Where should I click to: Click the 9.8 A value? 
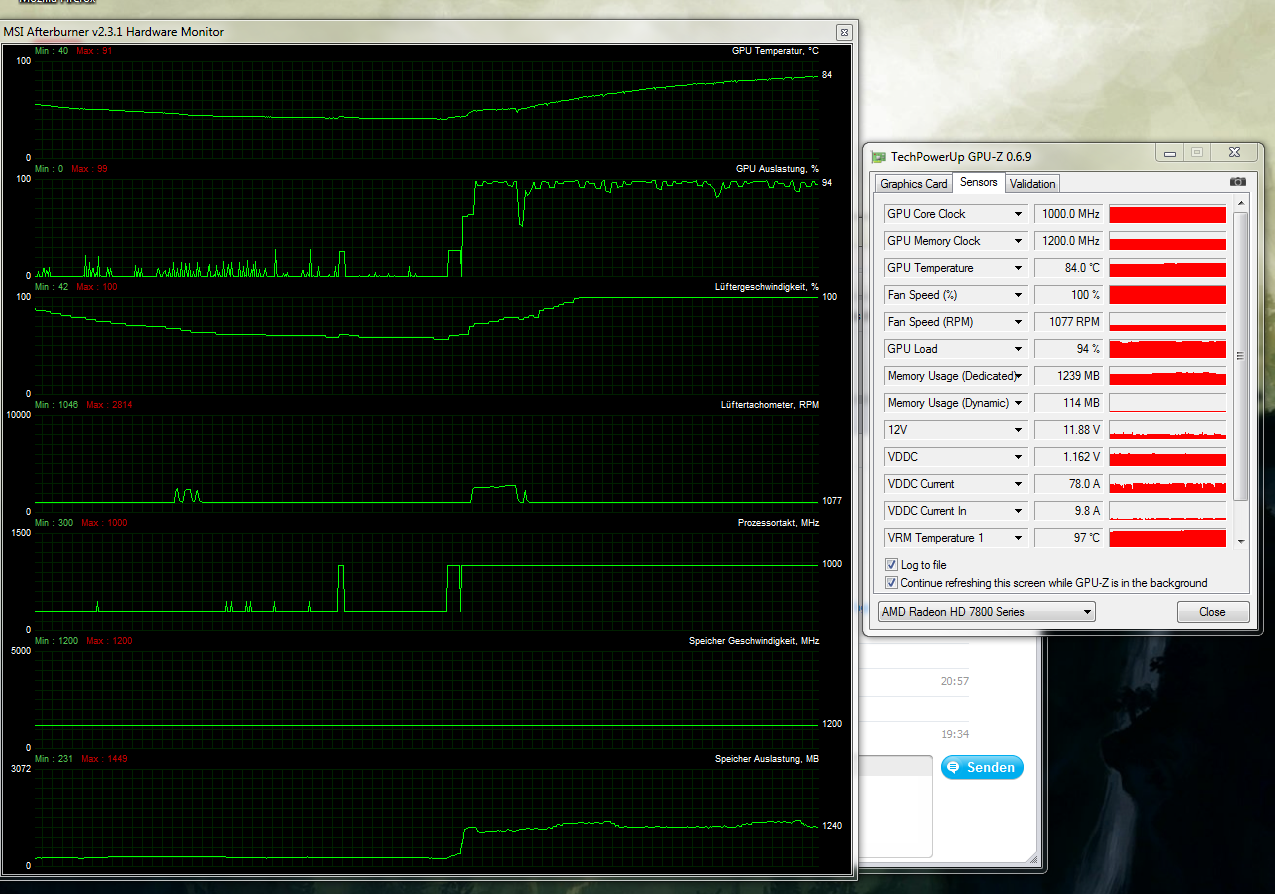coord(1068,511)
